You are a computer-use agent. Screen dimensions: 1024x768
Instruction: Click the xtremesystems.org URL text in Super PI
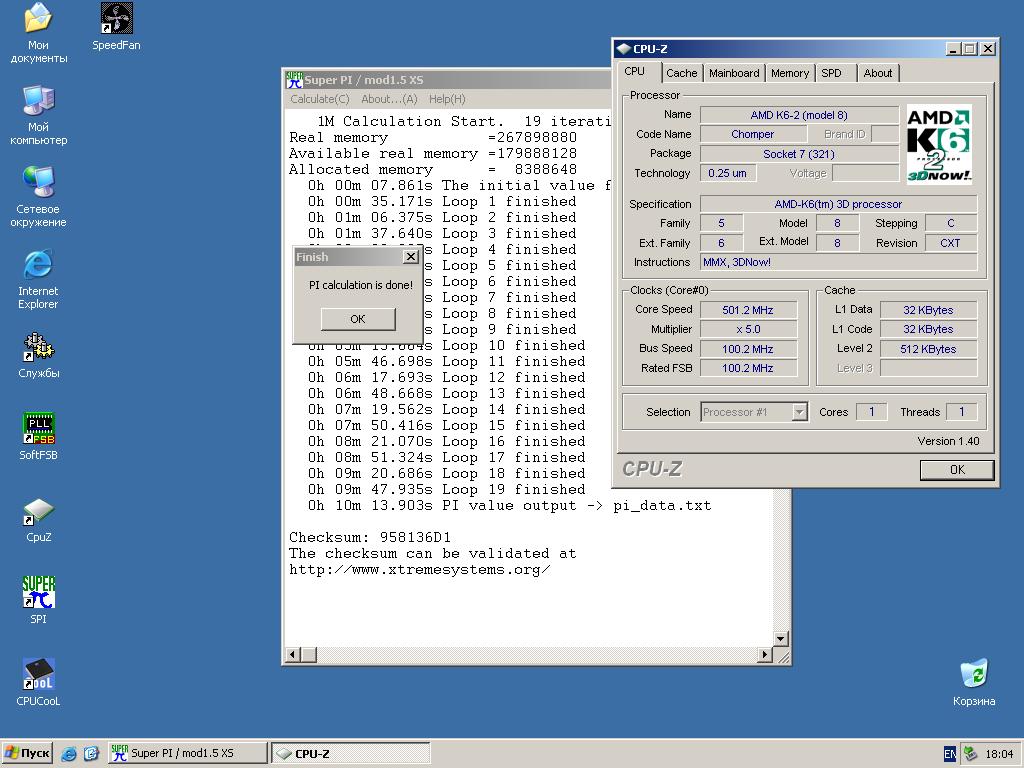(419, 569)
